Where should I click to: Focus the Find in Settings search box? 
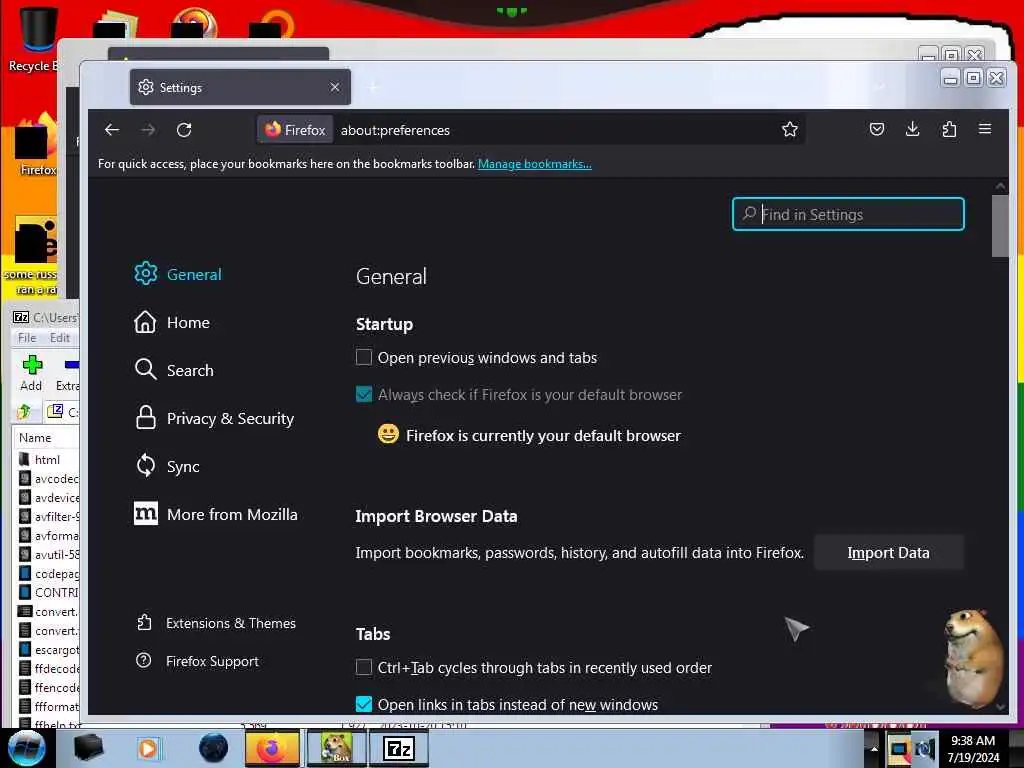(x=848, y=214)
